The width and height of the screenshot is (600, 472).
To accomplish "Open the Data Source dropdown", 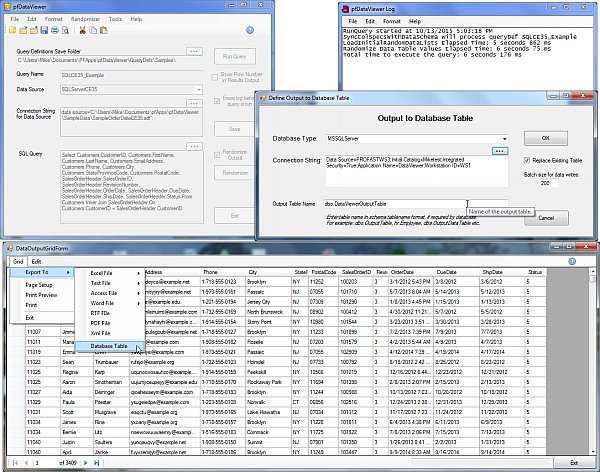I will (199, 90).
